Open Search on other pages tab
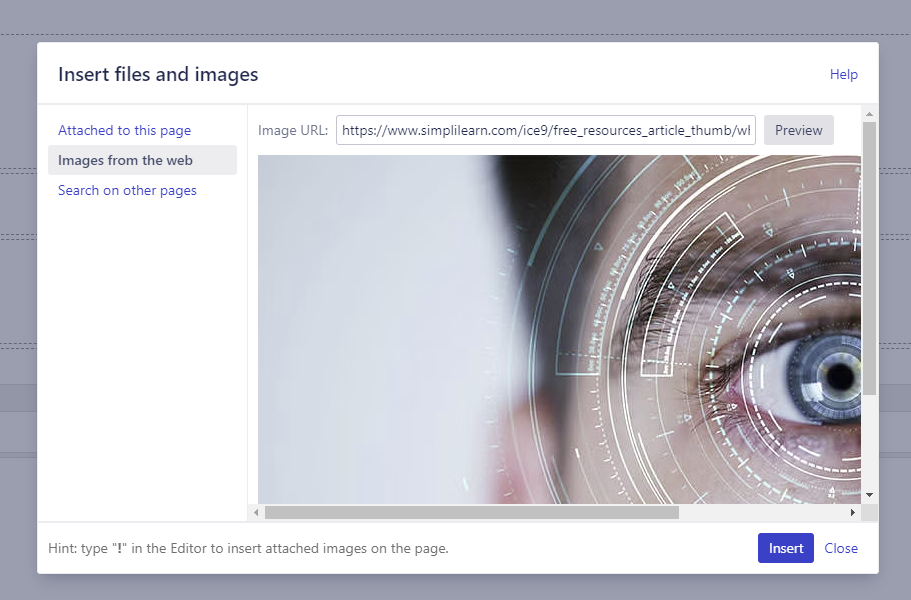Viewport: 911px width, 600px height. (127, 191)
